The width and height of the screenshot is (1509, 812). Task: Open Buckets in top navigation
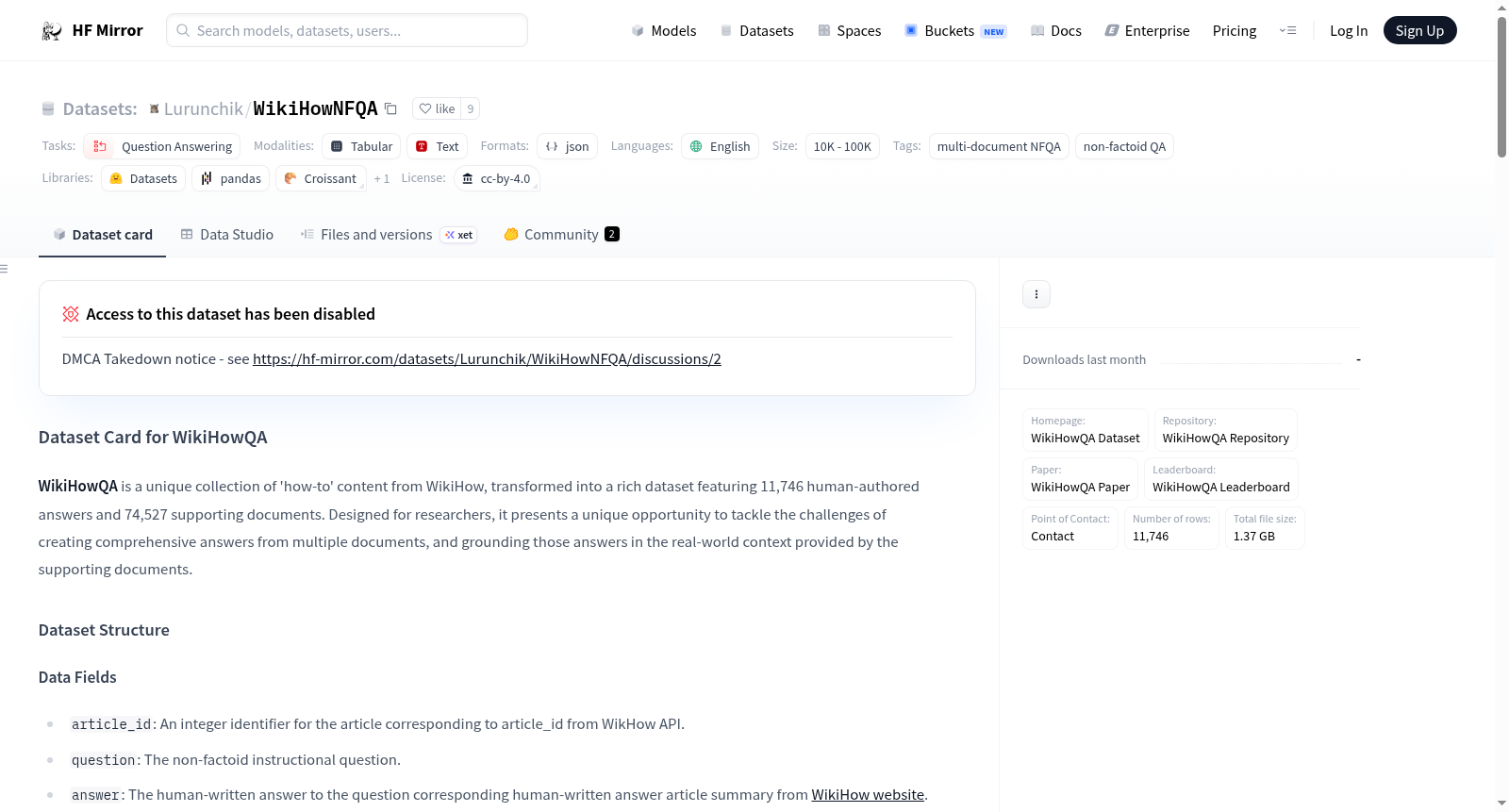pos(954,31)
